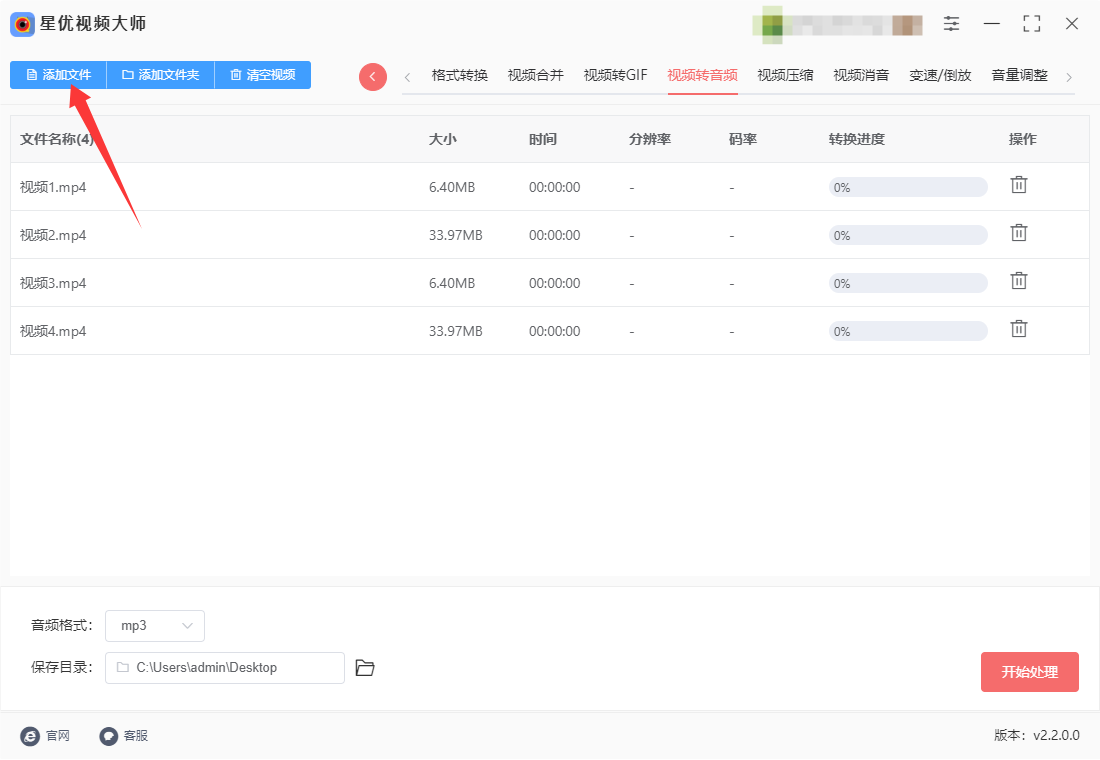Browse save folder with open-folder icon
This screenshot has height=760, width=1100.
[x=365, y=668]
